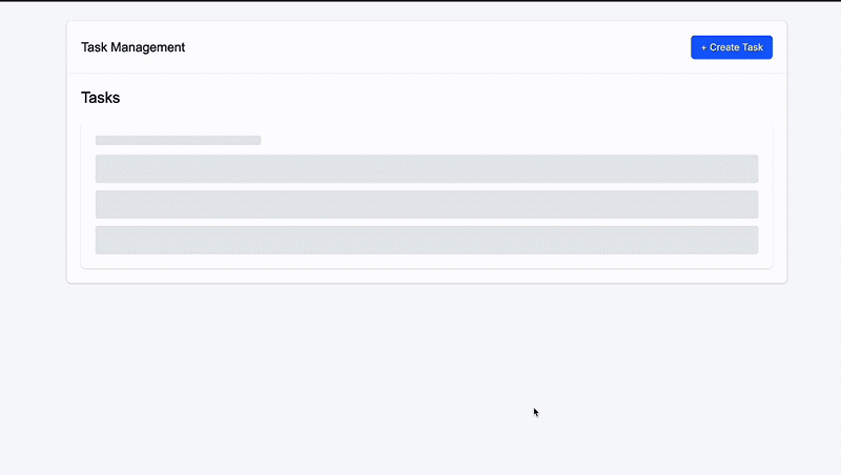Click empty header space left of Create Task

click(x=440, y=47)
